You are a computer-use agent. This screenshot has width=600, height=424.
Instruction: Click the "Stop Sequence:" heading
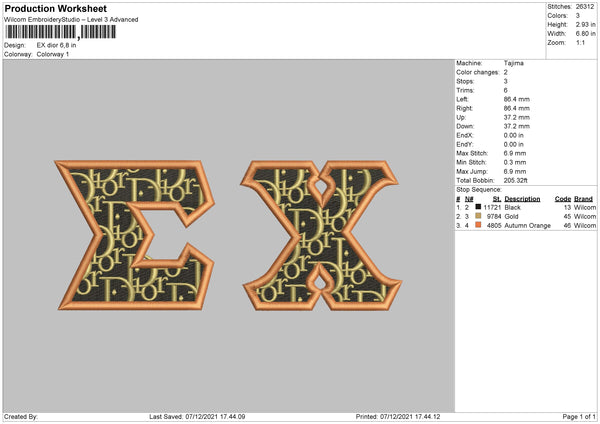(x=478, y=190)
